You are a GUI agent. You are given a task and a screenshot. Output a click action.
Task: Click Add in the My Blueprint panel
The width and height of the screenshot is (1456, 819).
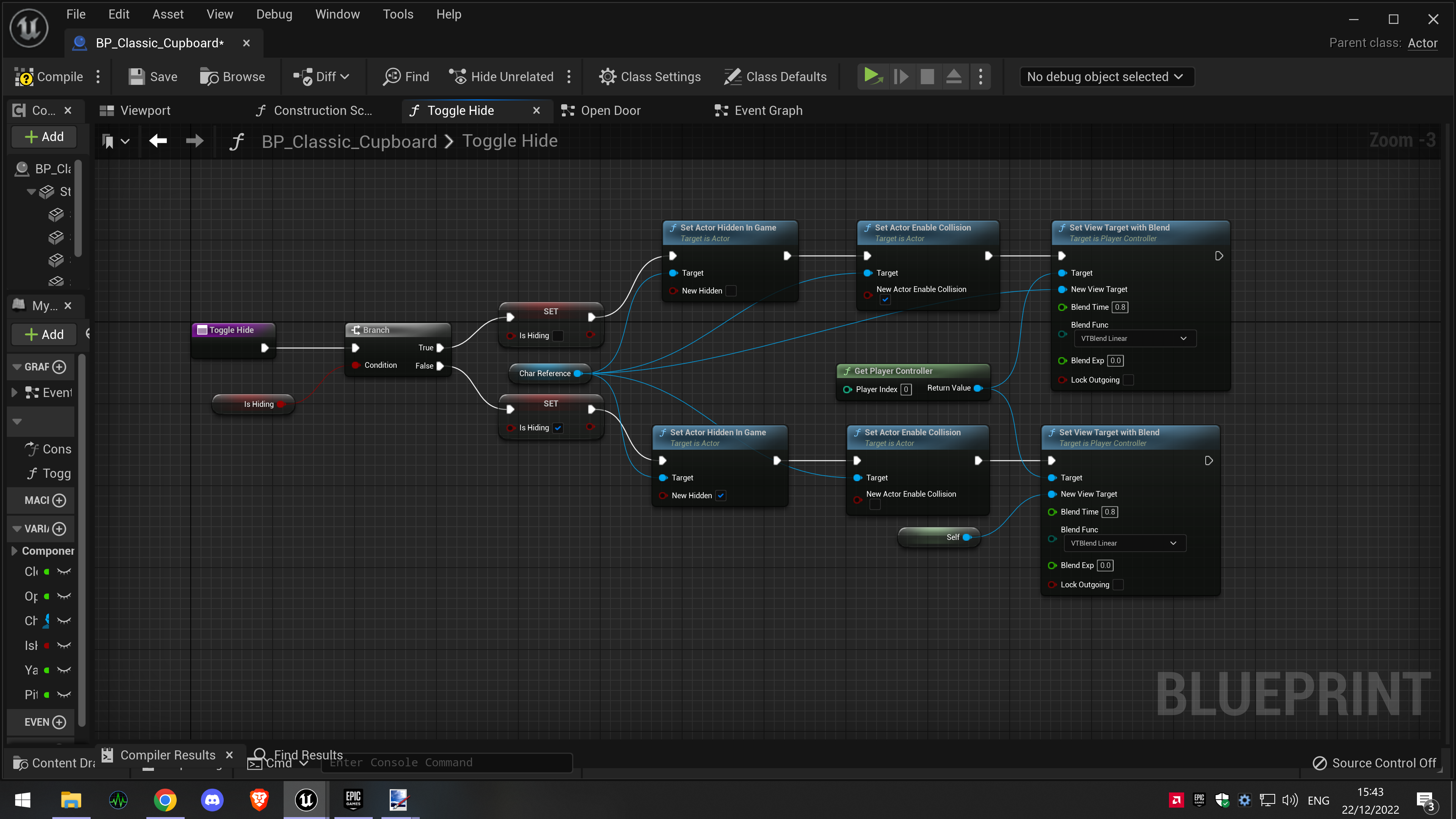tap(45, 334)
